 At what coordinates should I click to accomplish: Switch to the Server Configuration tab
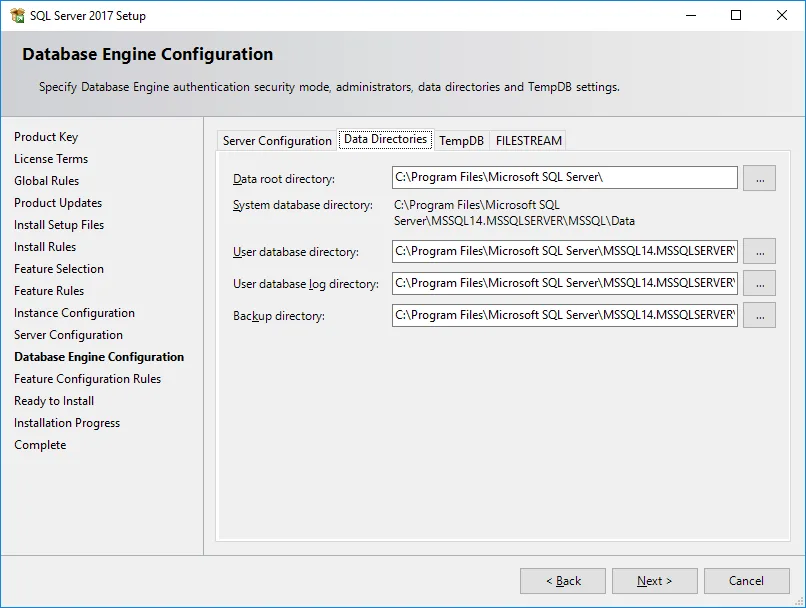pyautogui.click(x=277, y=141)
